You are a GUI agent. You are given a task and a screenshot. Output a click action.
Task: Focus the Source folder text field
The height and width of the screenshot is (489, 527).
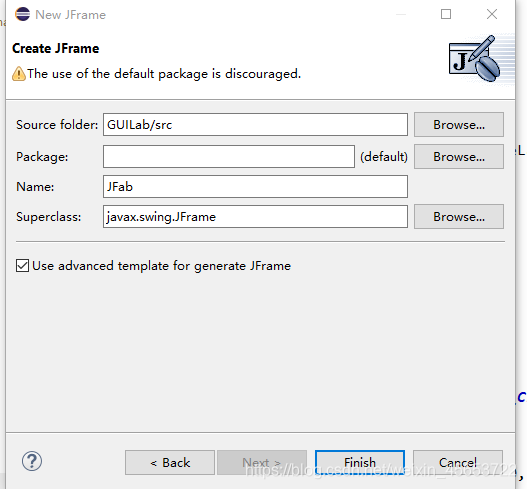point(255,125)
